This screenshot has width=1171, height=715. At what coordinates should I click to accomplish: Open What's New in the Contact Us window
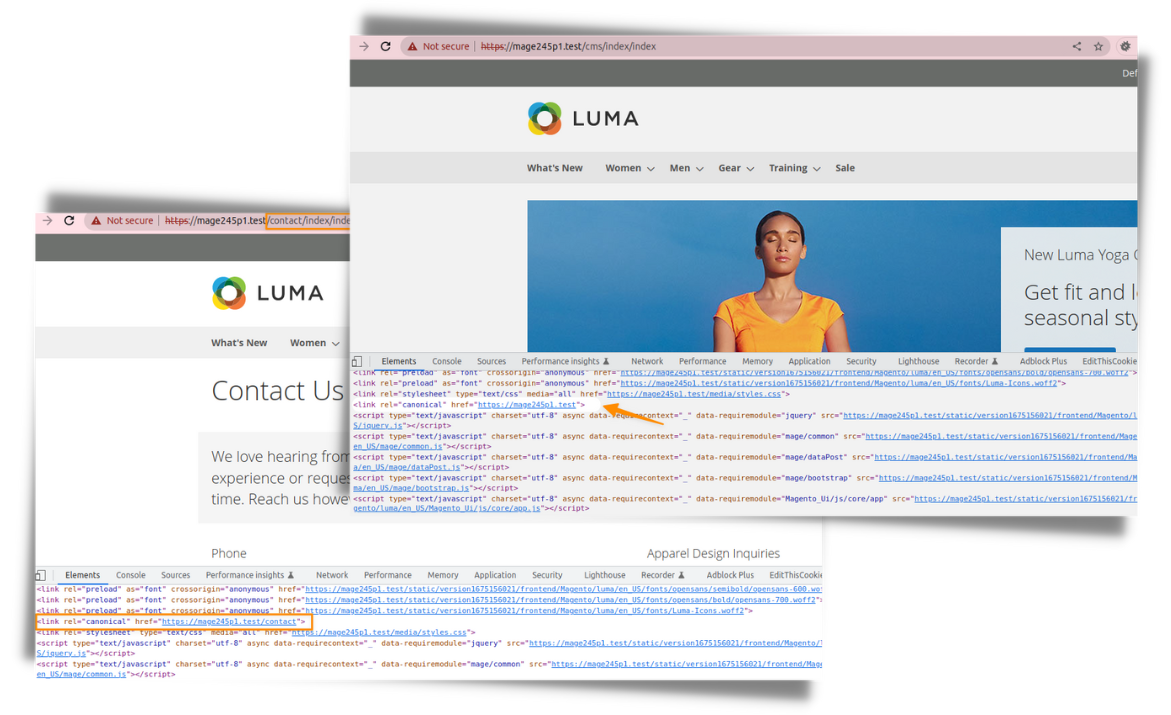tap(239, 343)
